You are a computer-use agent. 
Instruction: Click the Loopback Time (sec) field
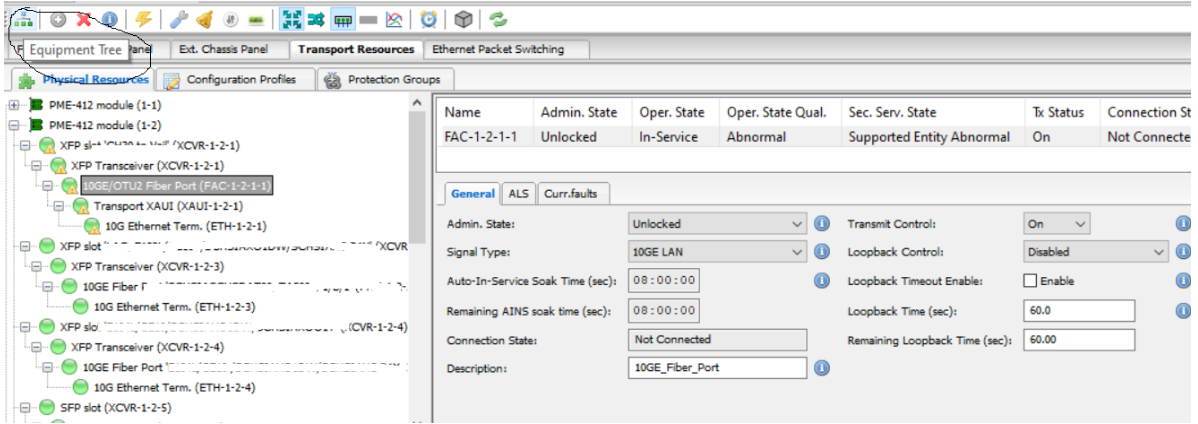tap(1079, 310)
